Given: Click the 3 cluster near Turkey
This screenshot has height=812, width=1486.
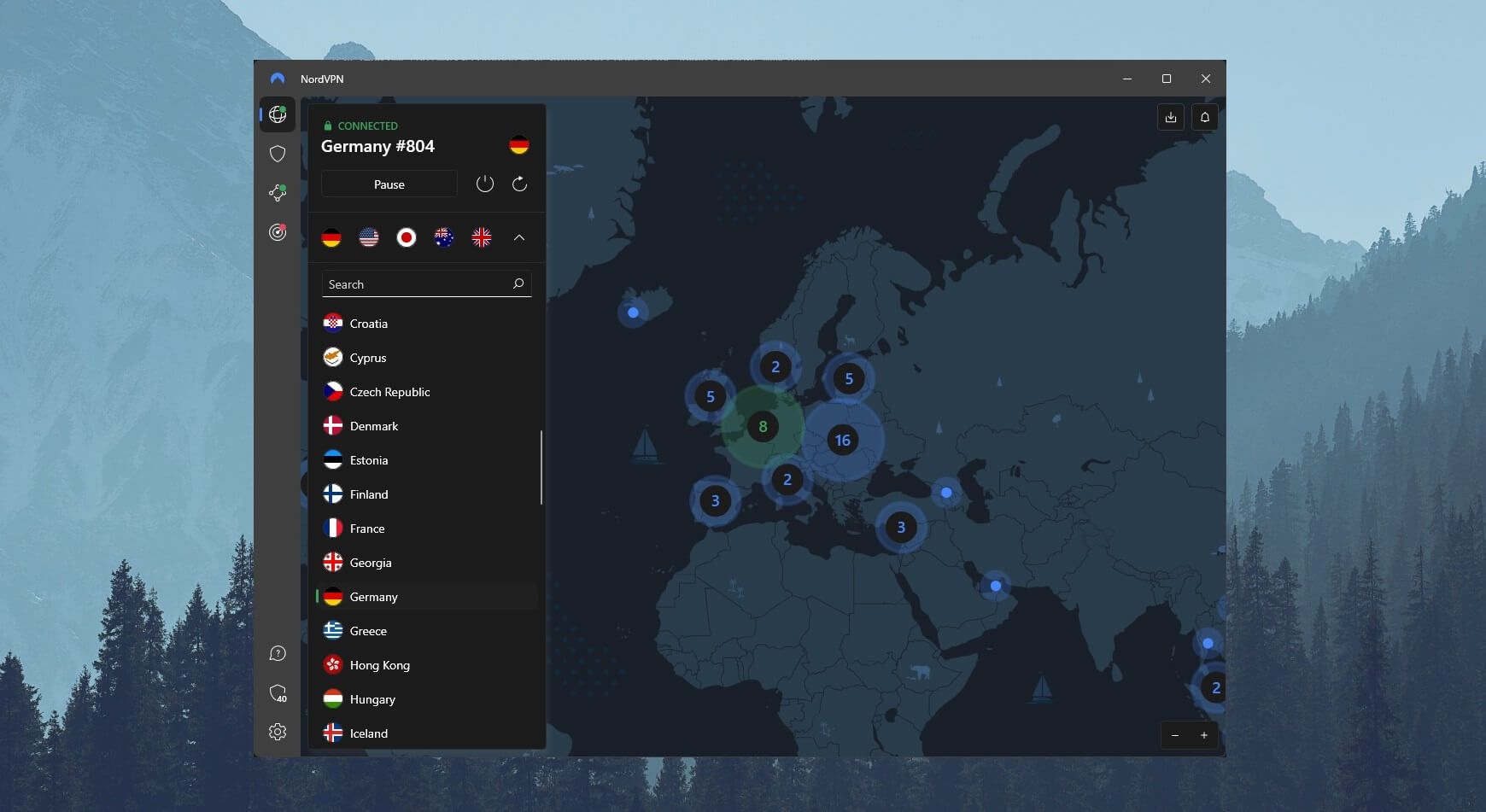Looking at the screenshot, I should 901,527.
